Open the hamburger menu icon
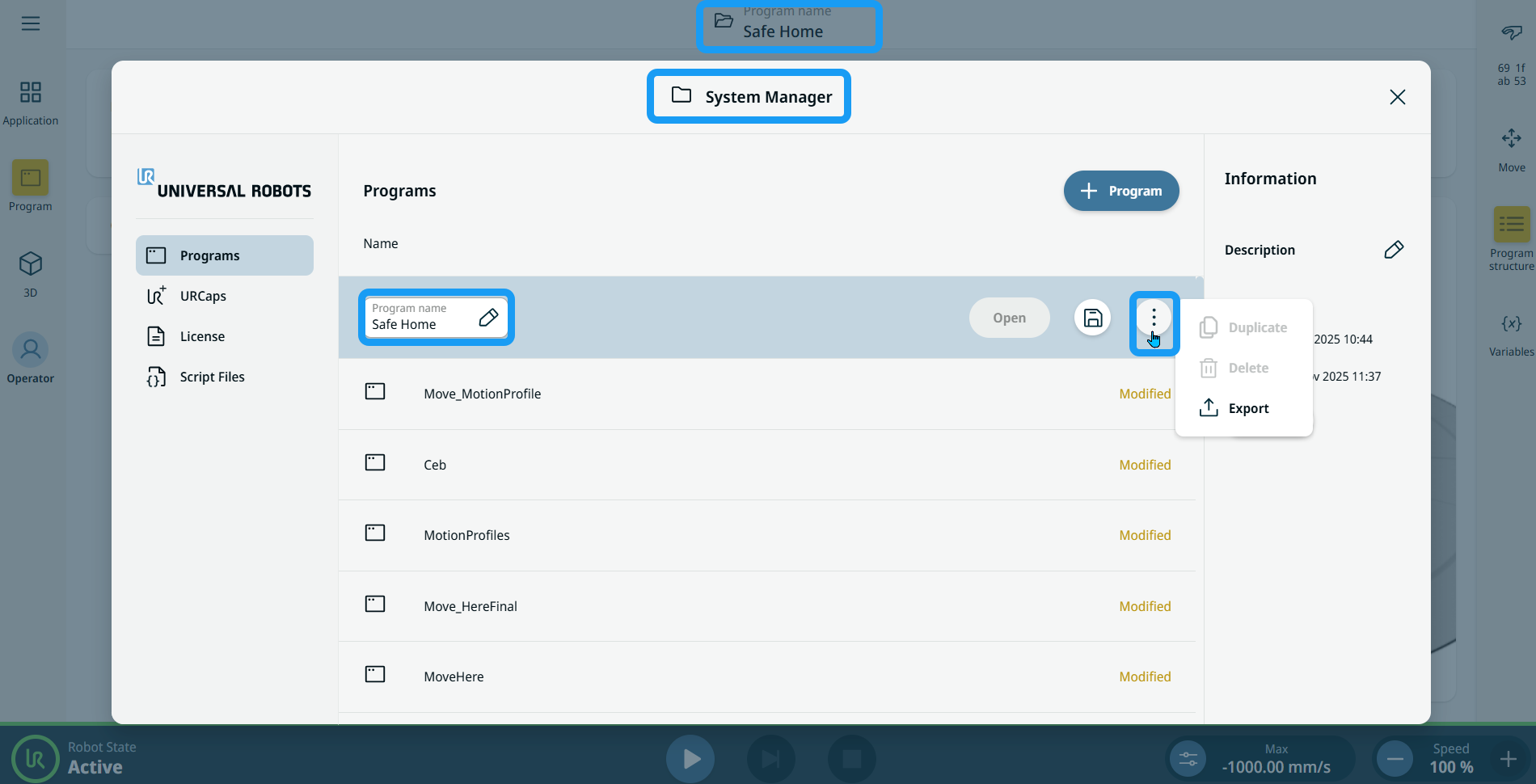Image resolution: width=1536 pixels, height=784 pixels. [31, 23]
